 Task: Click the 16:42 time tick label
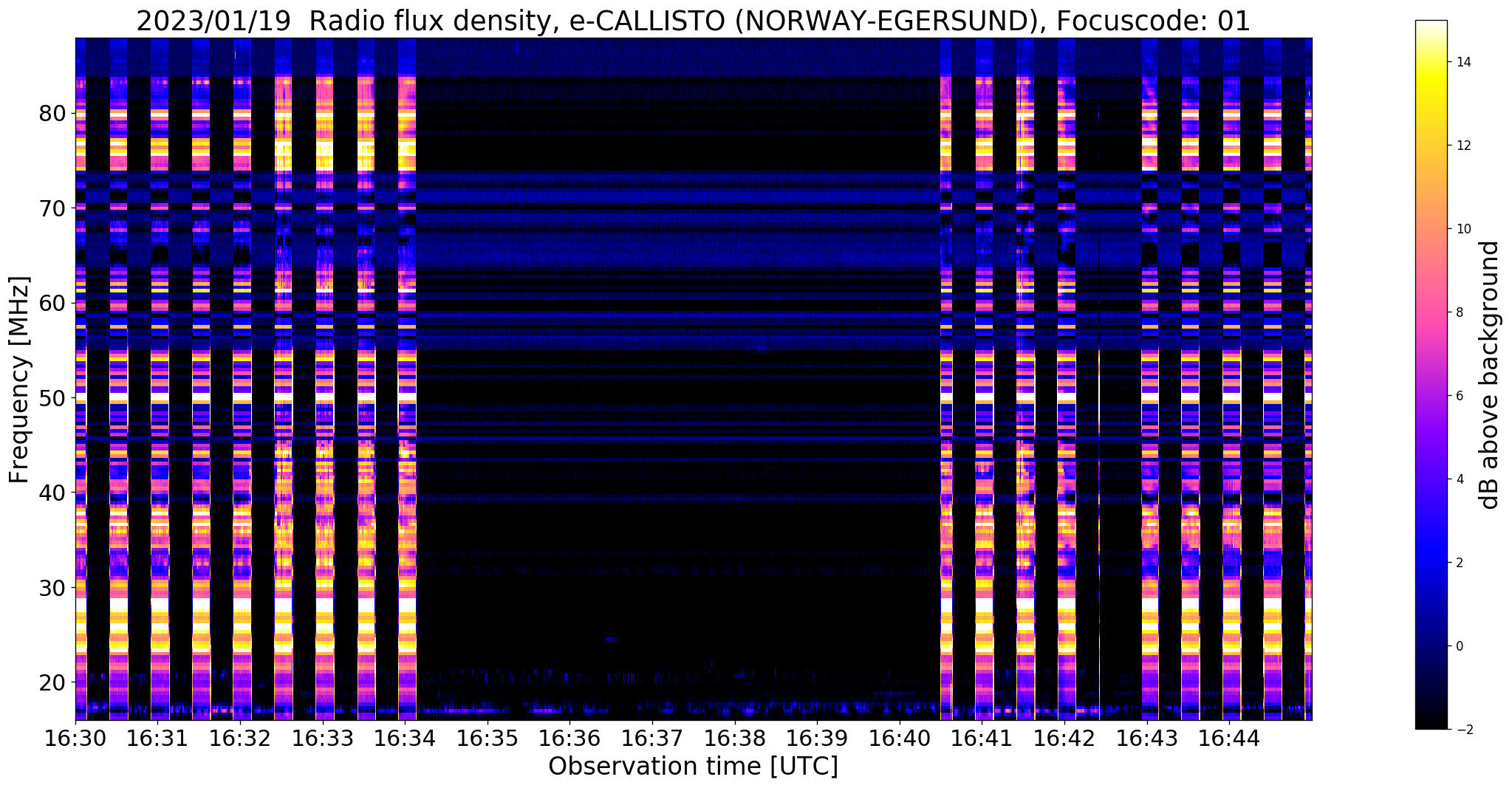click(x=1064, y=739)
